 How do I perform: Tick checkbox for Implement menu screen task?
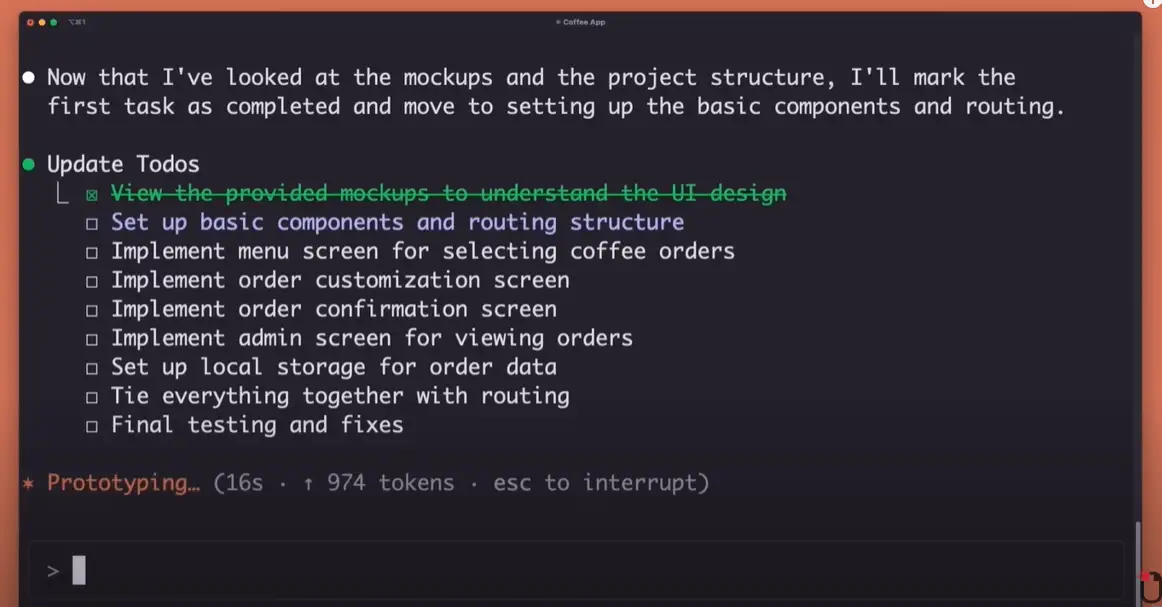click(x=92, y=253)
